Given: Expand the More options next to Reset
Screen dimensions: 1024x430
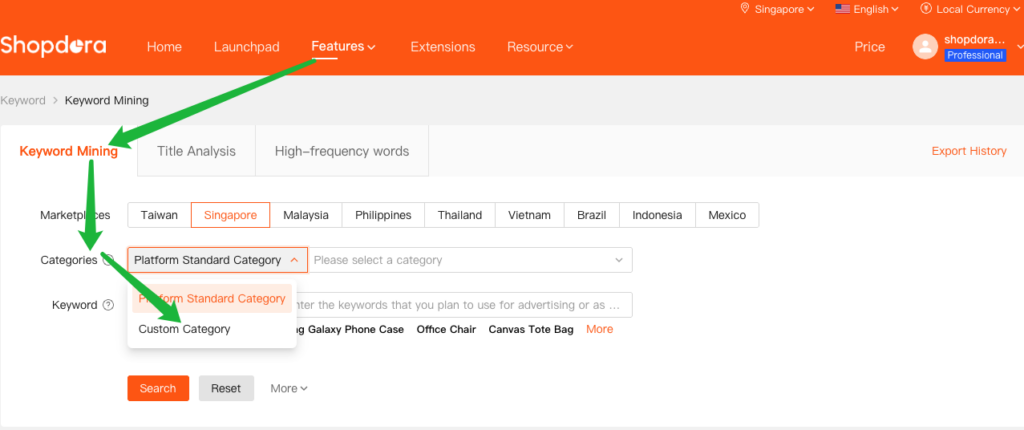Looking at the screenshot, I should tap(289, 388).
